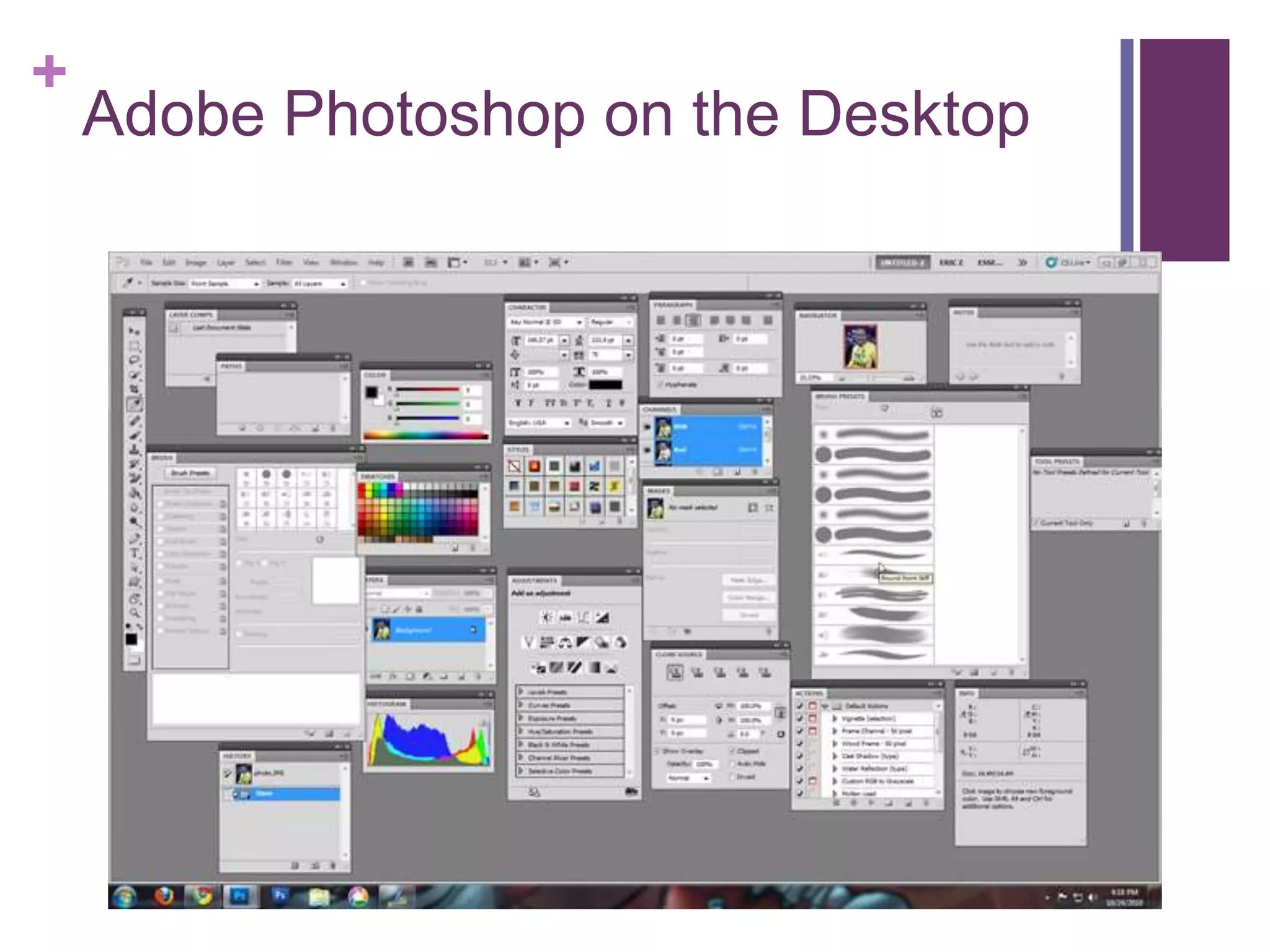Open the Sample Size dropdown
The image size is (1270, 952).
click(x=224, y=284)
